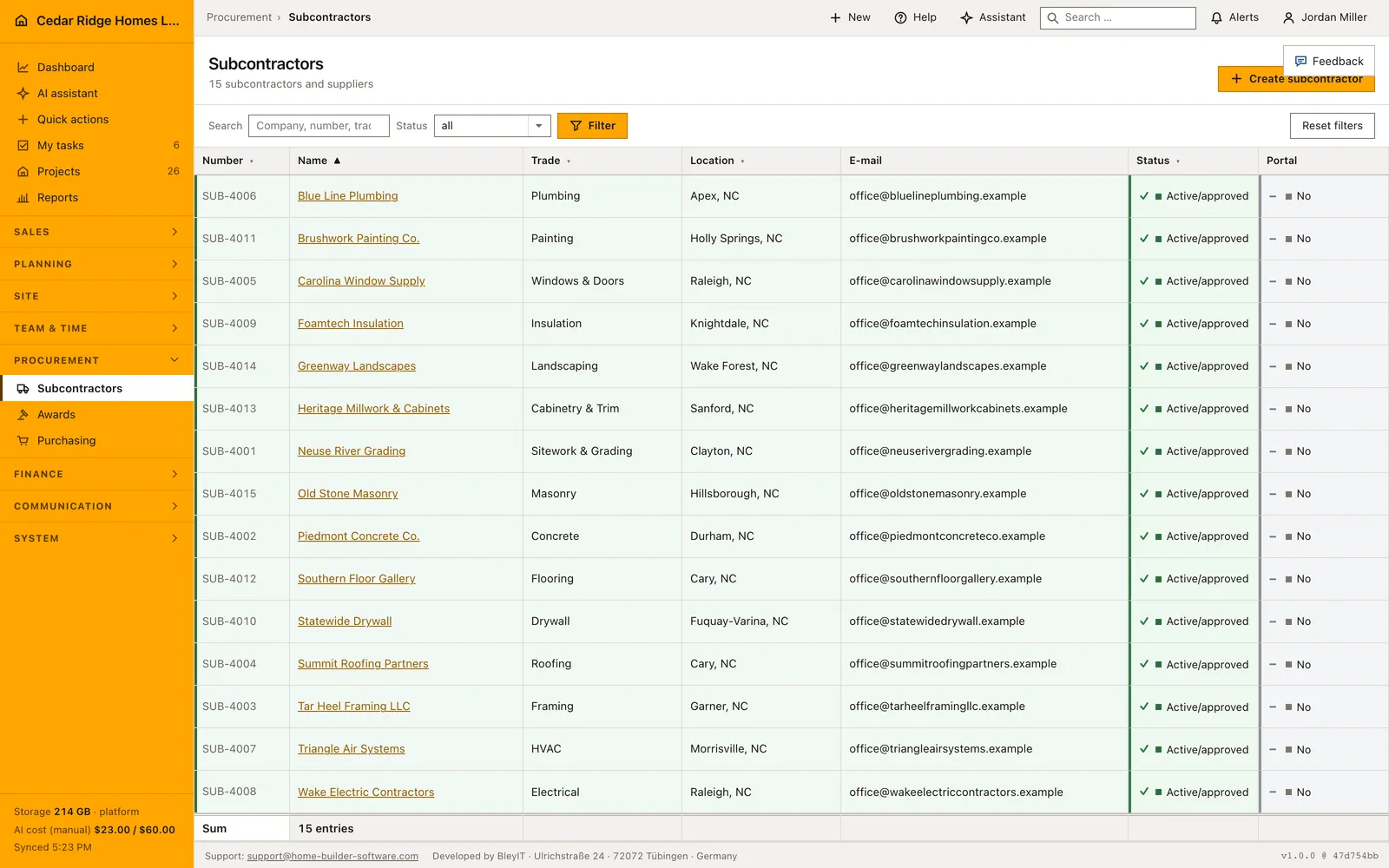This screenshot has height=868, width=1389.
Task: Expand the SALES sidebar section
Action: coord(96,232)
